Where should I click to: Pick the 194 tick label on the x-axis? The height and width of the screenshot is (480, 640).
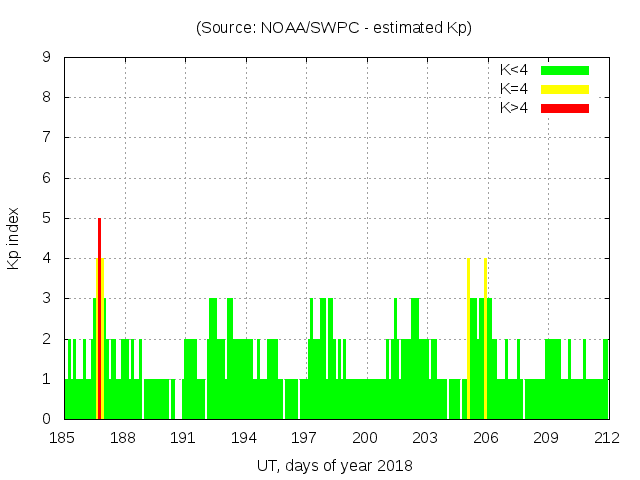pos(244,438)
